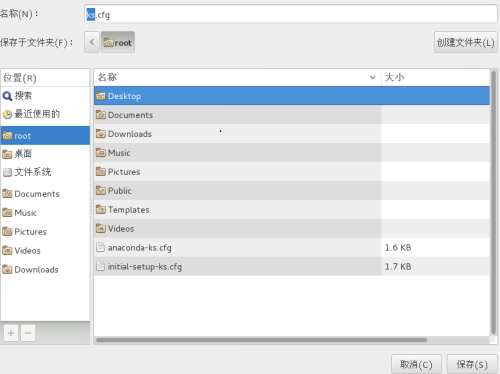The width and height of the screenshot is (500, 374).
Task: Select 搜索 in the places sidebar
Action: [x=45, y=96]
